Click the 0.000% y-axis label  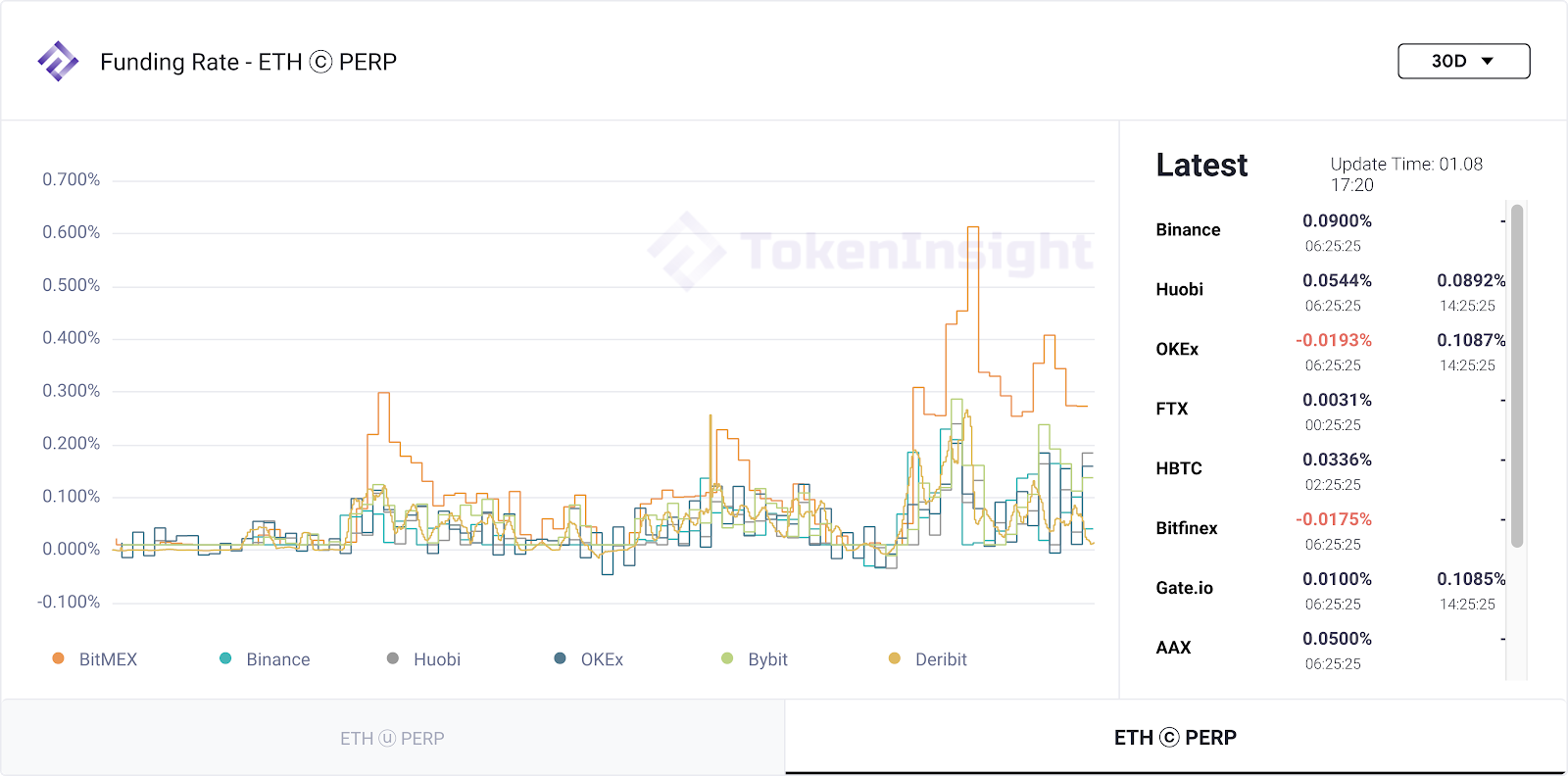[71, 549]
